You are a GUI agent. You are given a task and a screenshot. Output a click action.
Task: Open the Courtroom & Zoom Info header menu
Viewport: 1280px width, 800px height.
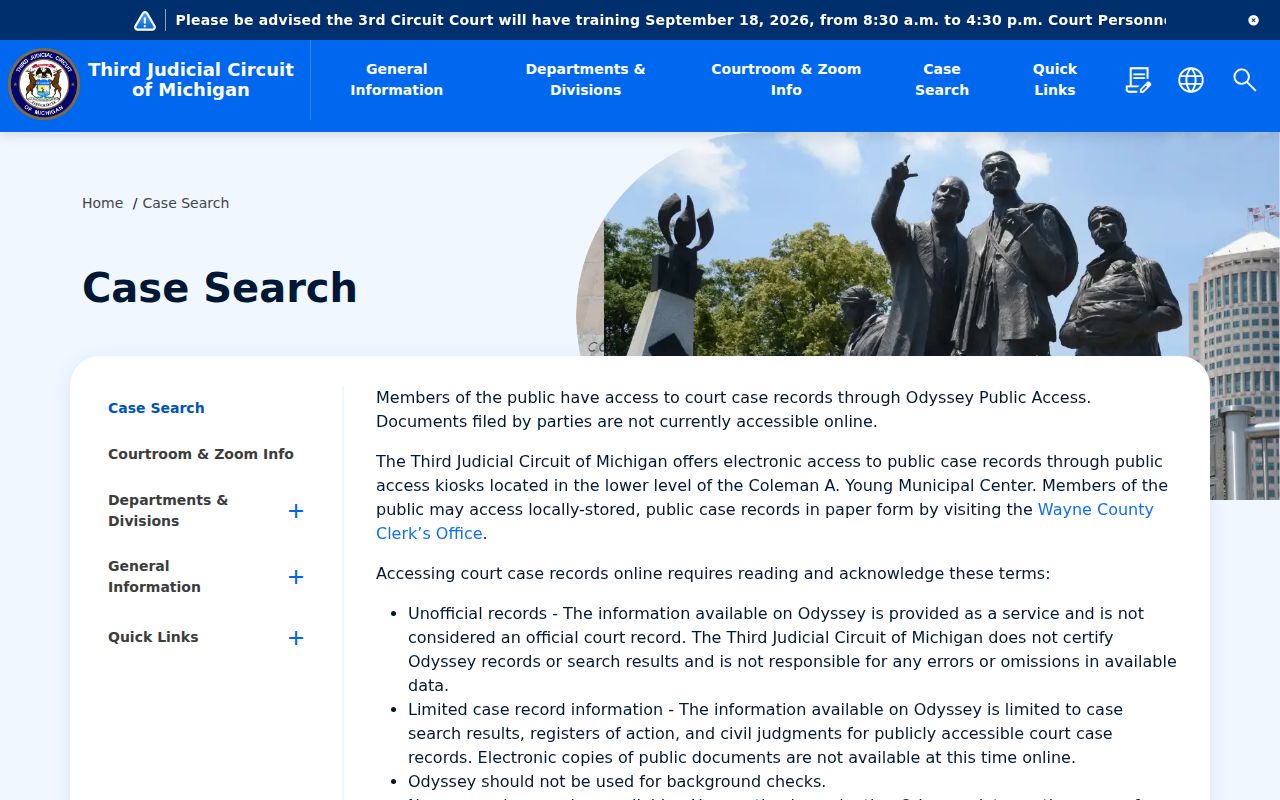click(786, 80)
